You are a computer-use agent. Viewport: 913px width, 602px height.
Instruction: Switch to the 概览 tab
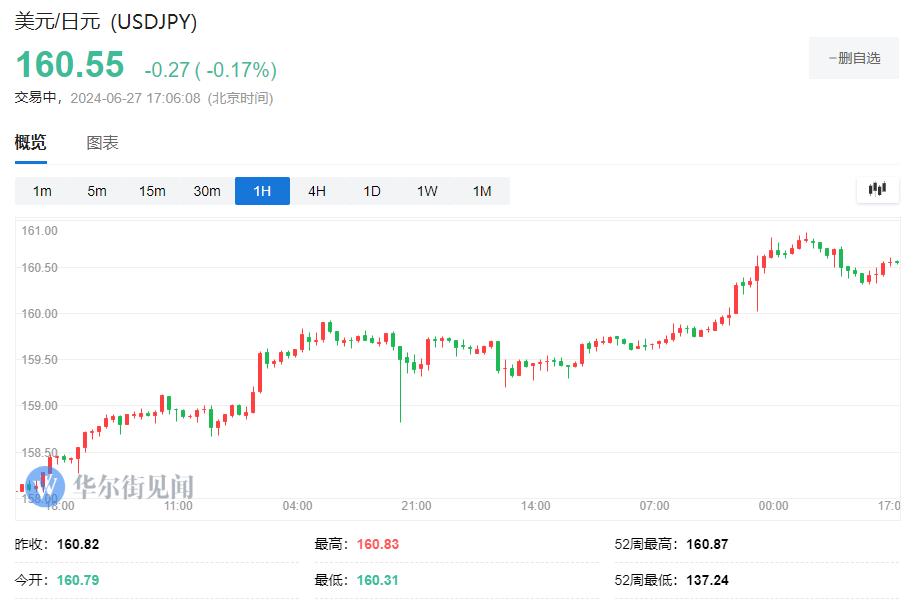[30, 143]
